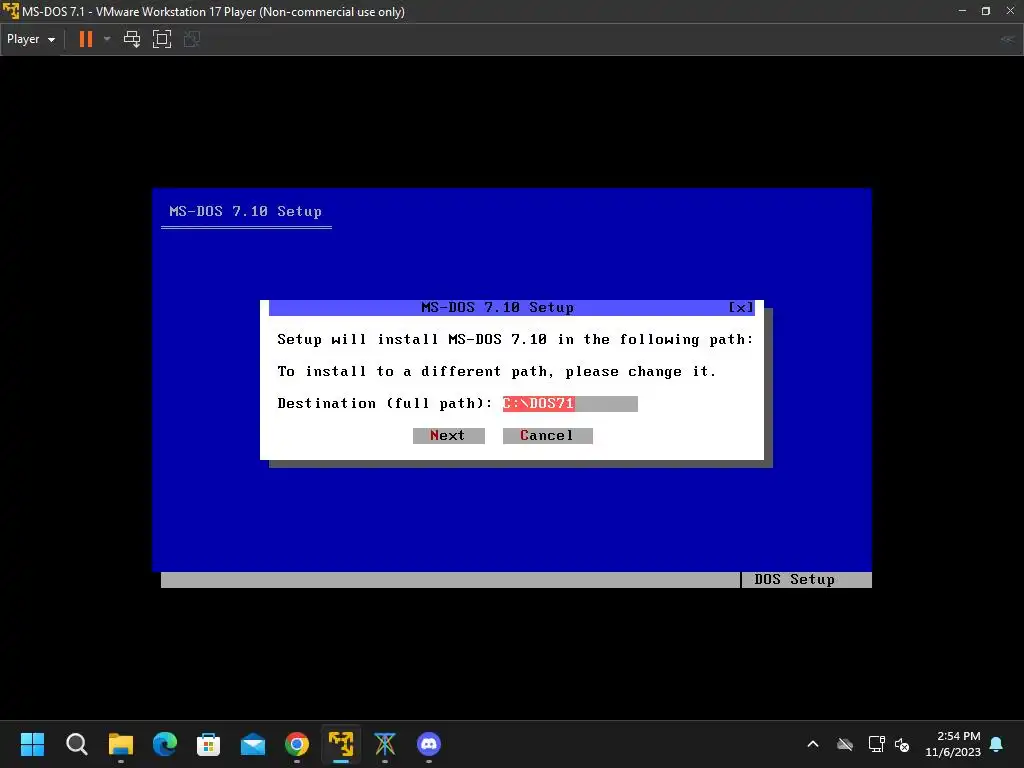The height and width of the screenshot is (768, 1024).
Task: Restore down the VMware Player window
Action: (986, 10)
